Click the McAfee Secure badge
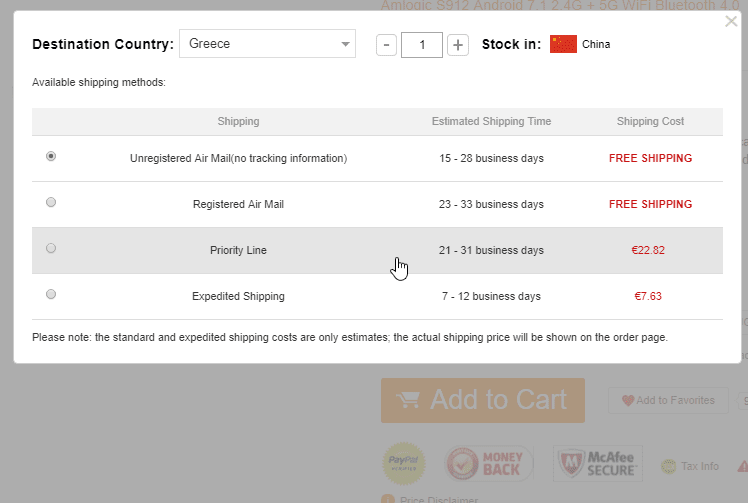Viewport: 748px width, 503px height. (597, 465)
